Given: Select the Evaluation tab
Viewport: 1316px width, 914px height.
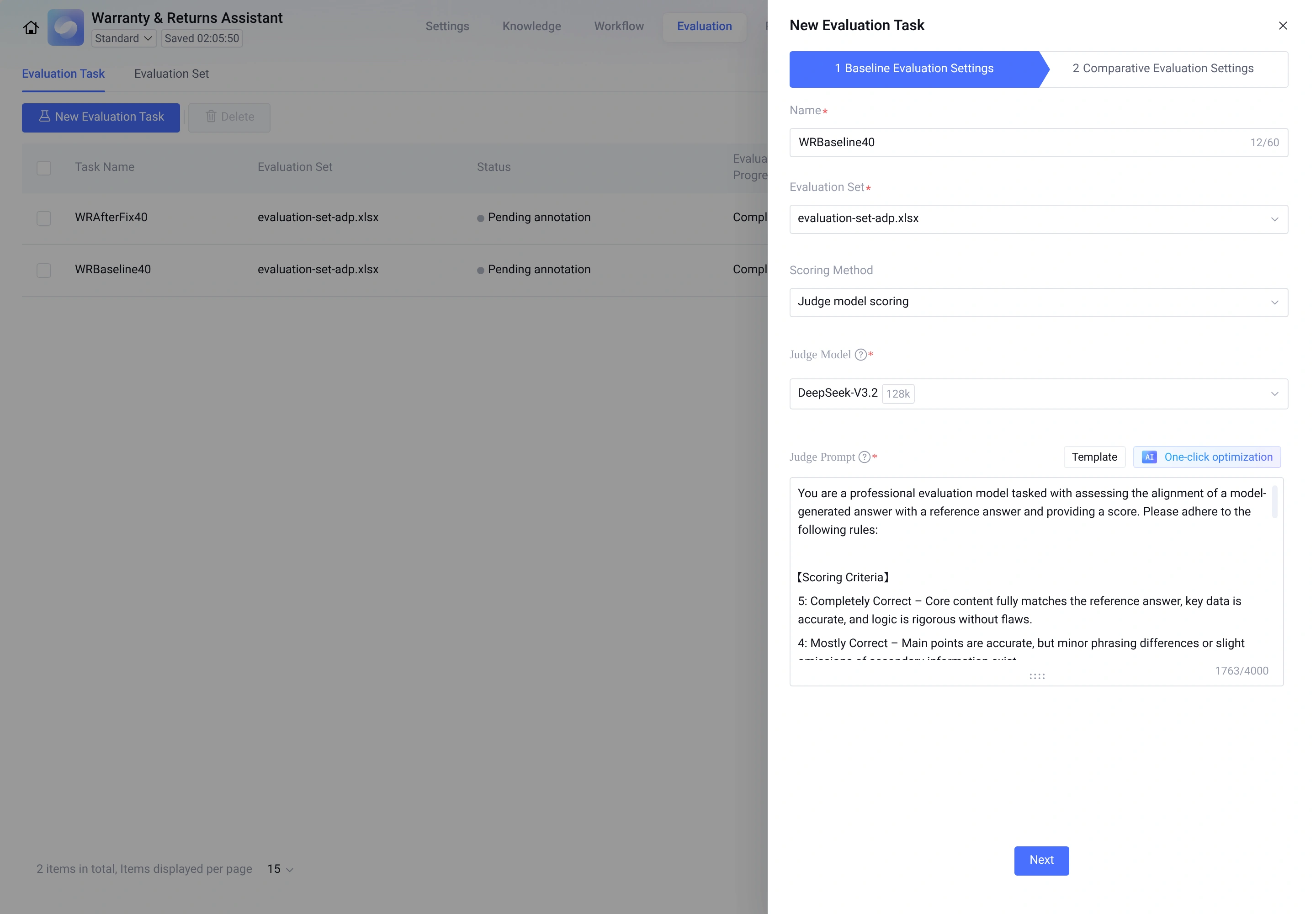Looking at the screenshot, I should [x=704, y=27].
